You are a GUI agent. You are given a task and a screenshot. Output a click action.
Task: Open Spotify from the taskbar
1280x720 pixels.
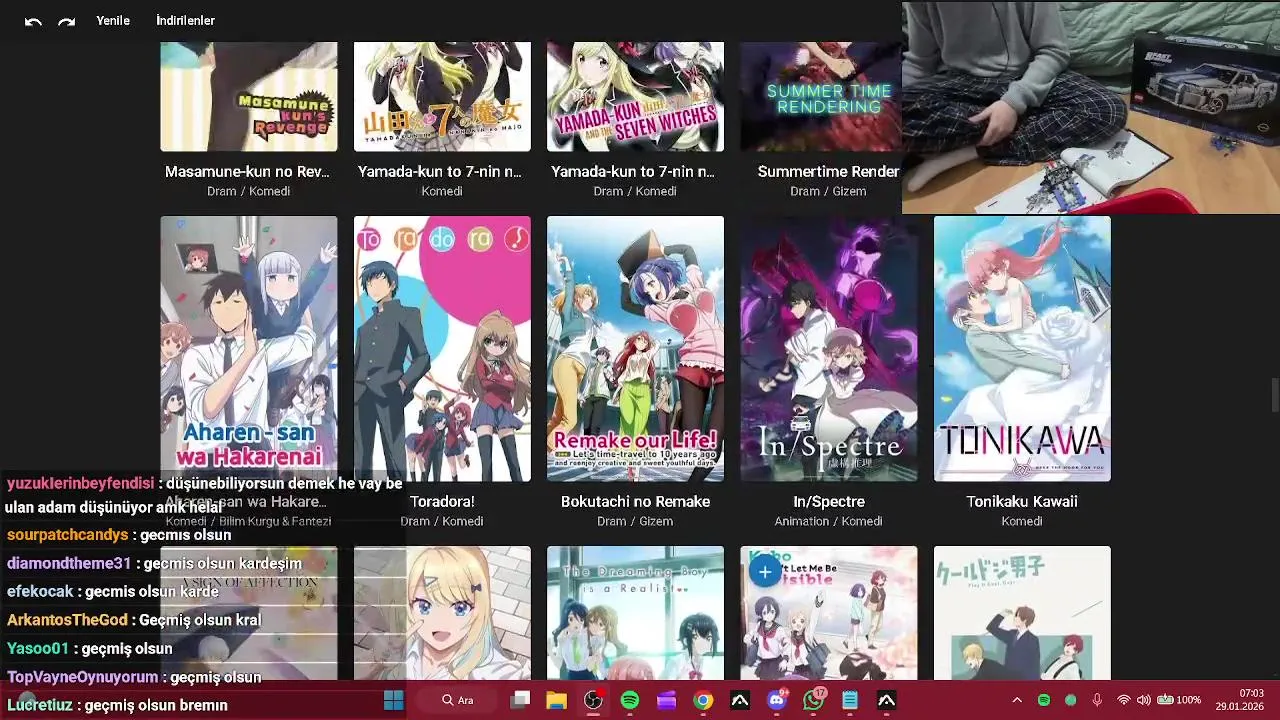click(x=630, y=700)
